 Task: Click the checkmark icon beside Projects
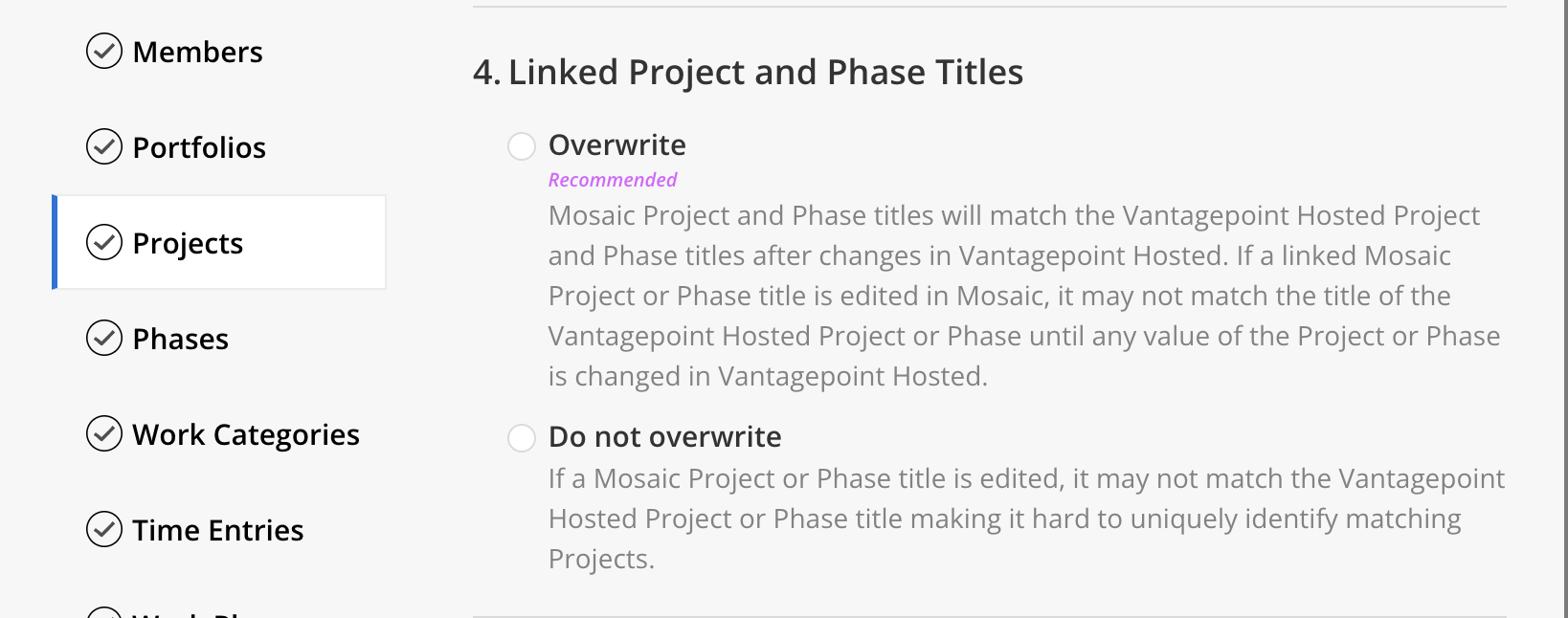104,243
